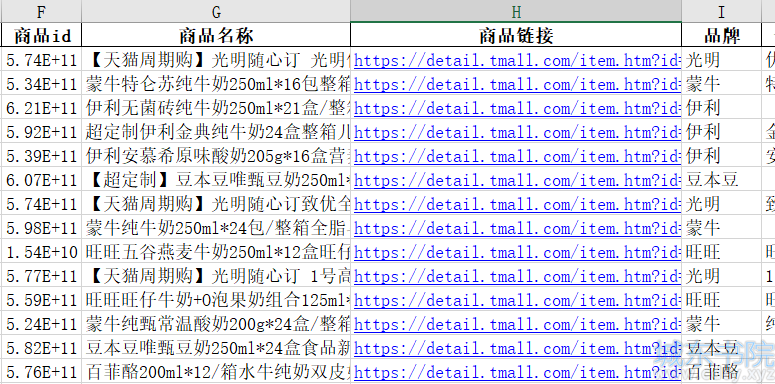Select cell 蒙牛特仑苏纯牛奶250ml*16包

(x=216, y=84)
